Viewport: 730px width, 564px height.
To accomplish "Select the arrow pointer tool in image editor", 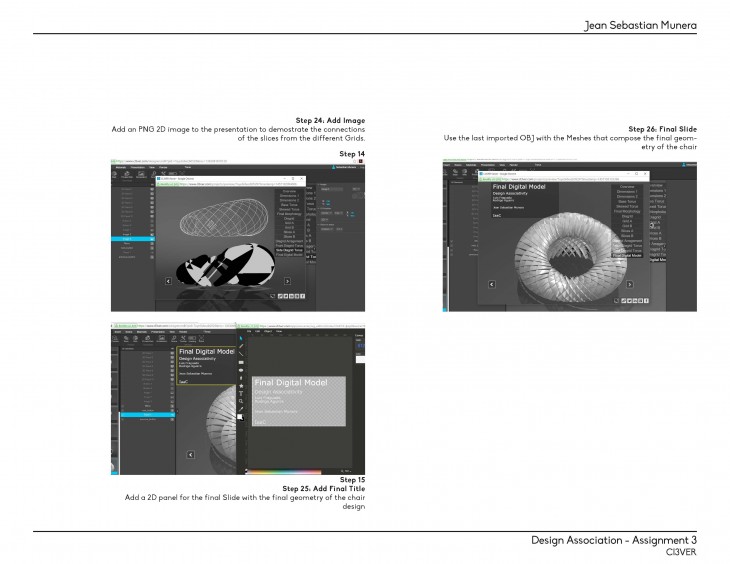I will click(x=241, y=338).
